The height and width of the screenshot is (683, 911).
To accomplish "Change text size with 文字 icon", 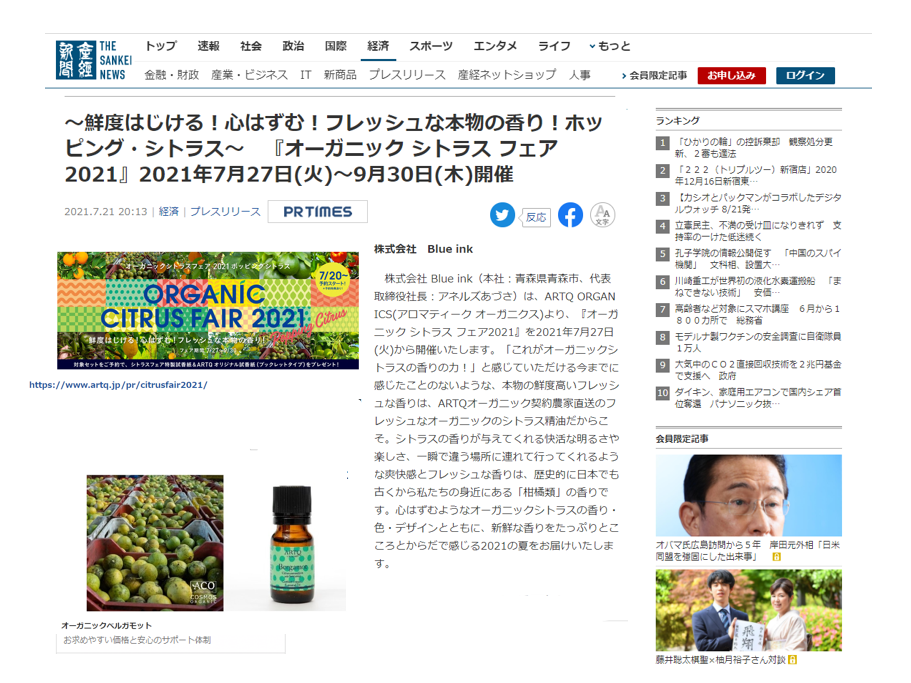I will click(x=602, y=215).
